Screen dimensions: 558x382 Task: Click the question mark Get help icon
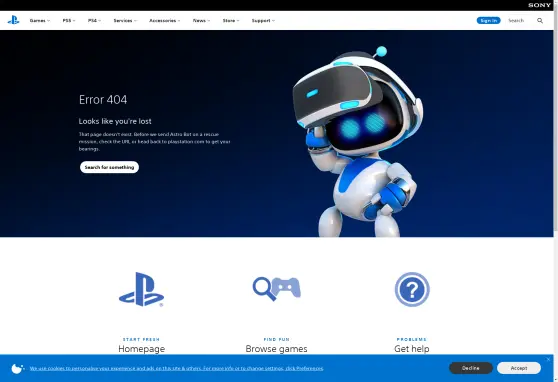(x=412, y=289)
